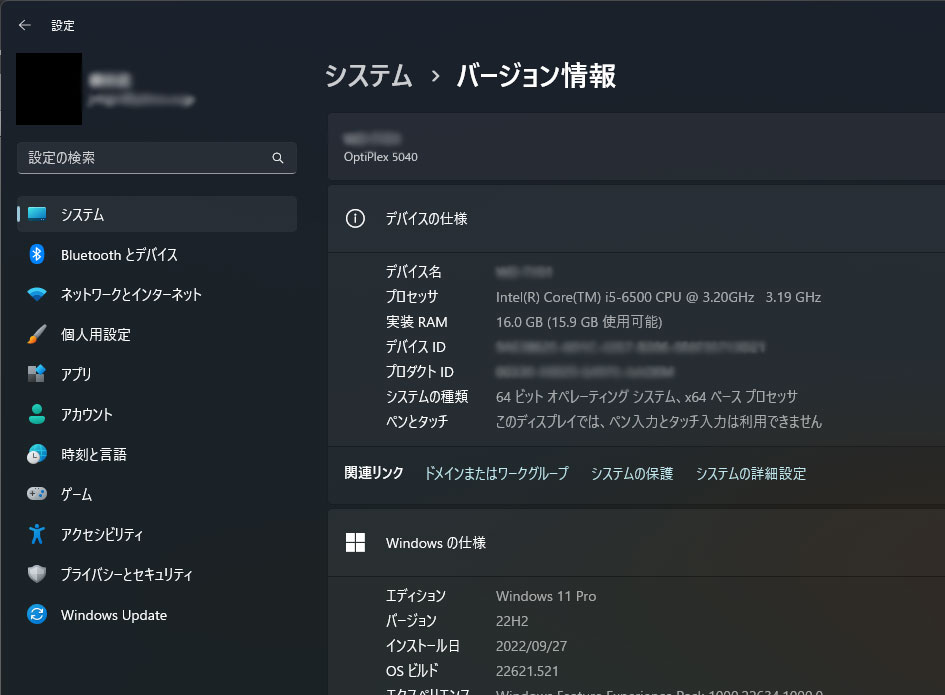Viewport: 945px width, 695px height.
Task: Click the info icon beside デバイスの仕様
Action: 355,218
